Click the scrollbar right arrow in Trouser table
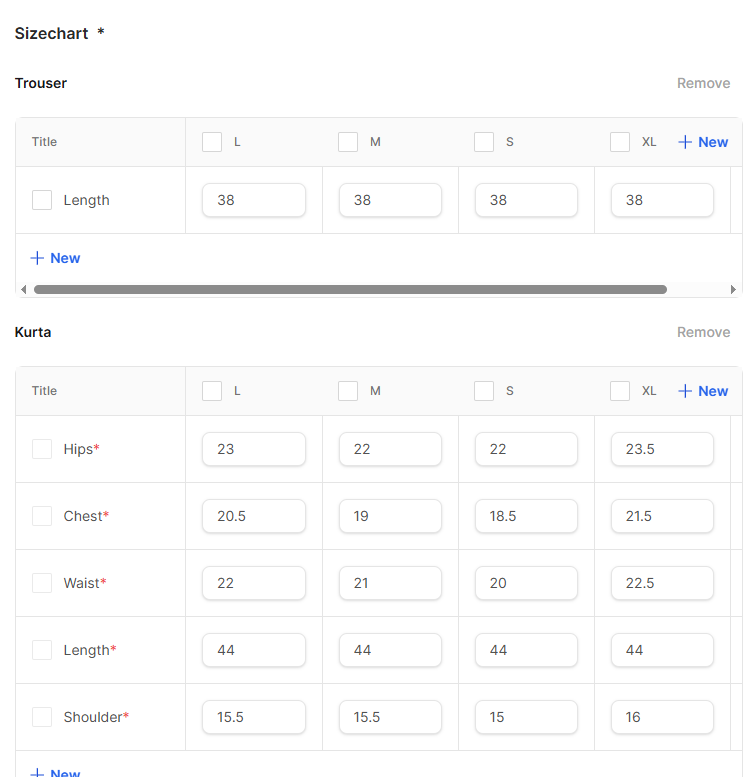The image size is (745, 777). tap(733, 290)
